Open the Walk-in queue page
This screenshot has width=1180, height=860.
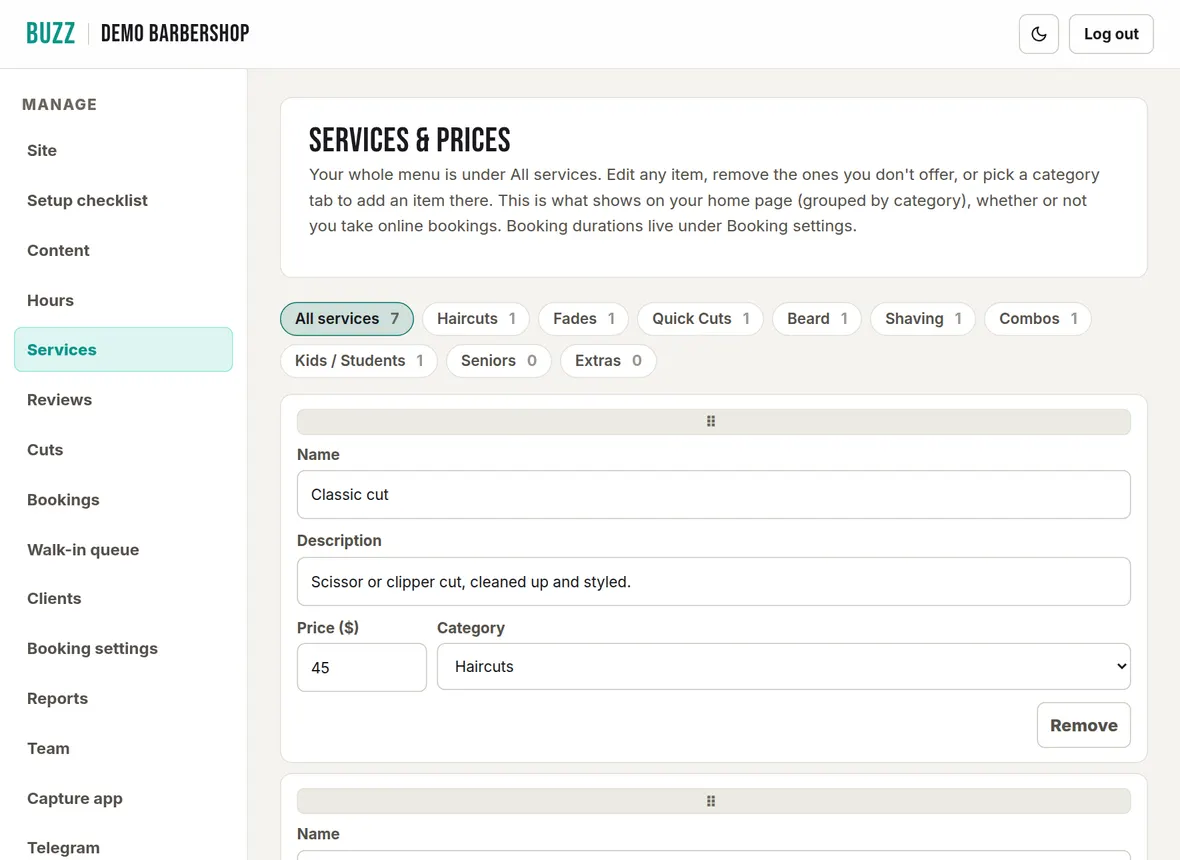click(x=123, y=549)
